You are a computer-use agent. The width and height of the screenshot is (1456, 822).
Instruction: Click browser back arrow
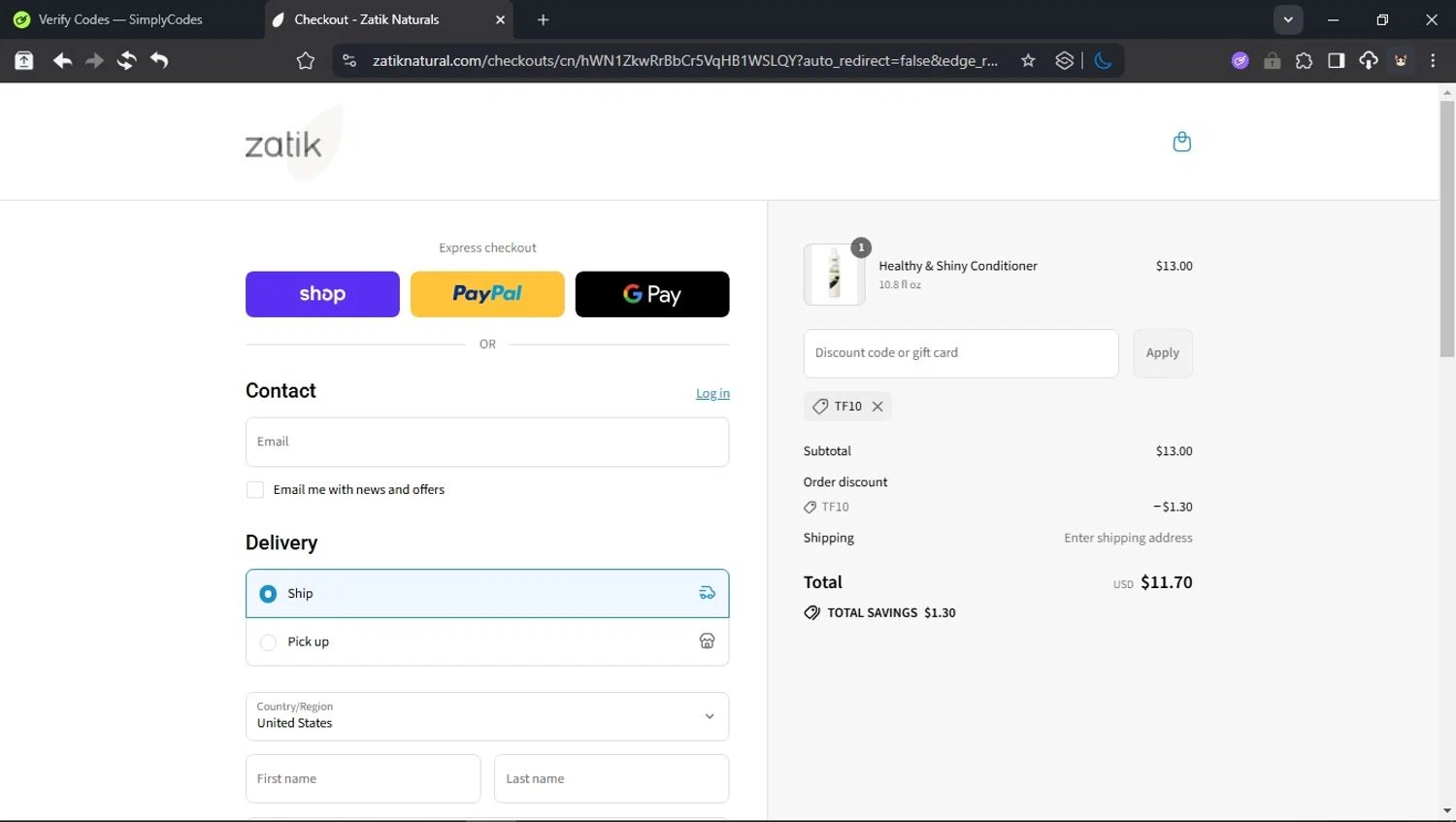[62, 60]
